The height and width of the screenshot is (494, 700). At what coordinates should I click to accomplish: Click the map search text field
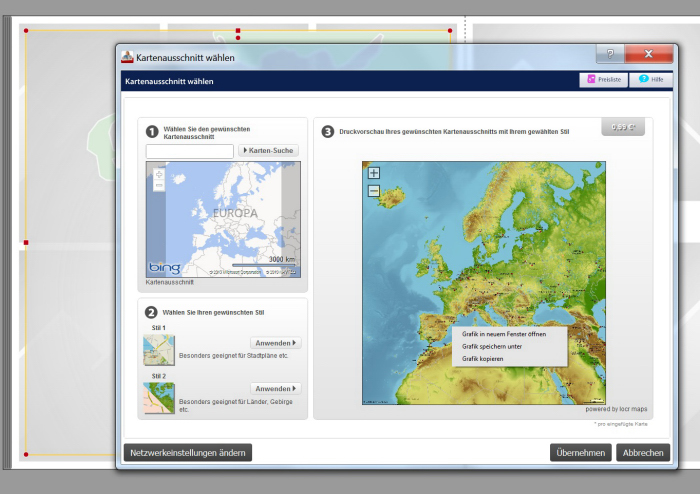[x=189, y=151]
